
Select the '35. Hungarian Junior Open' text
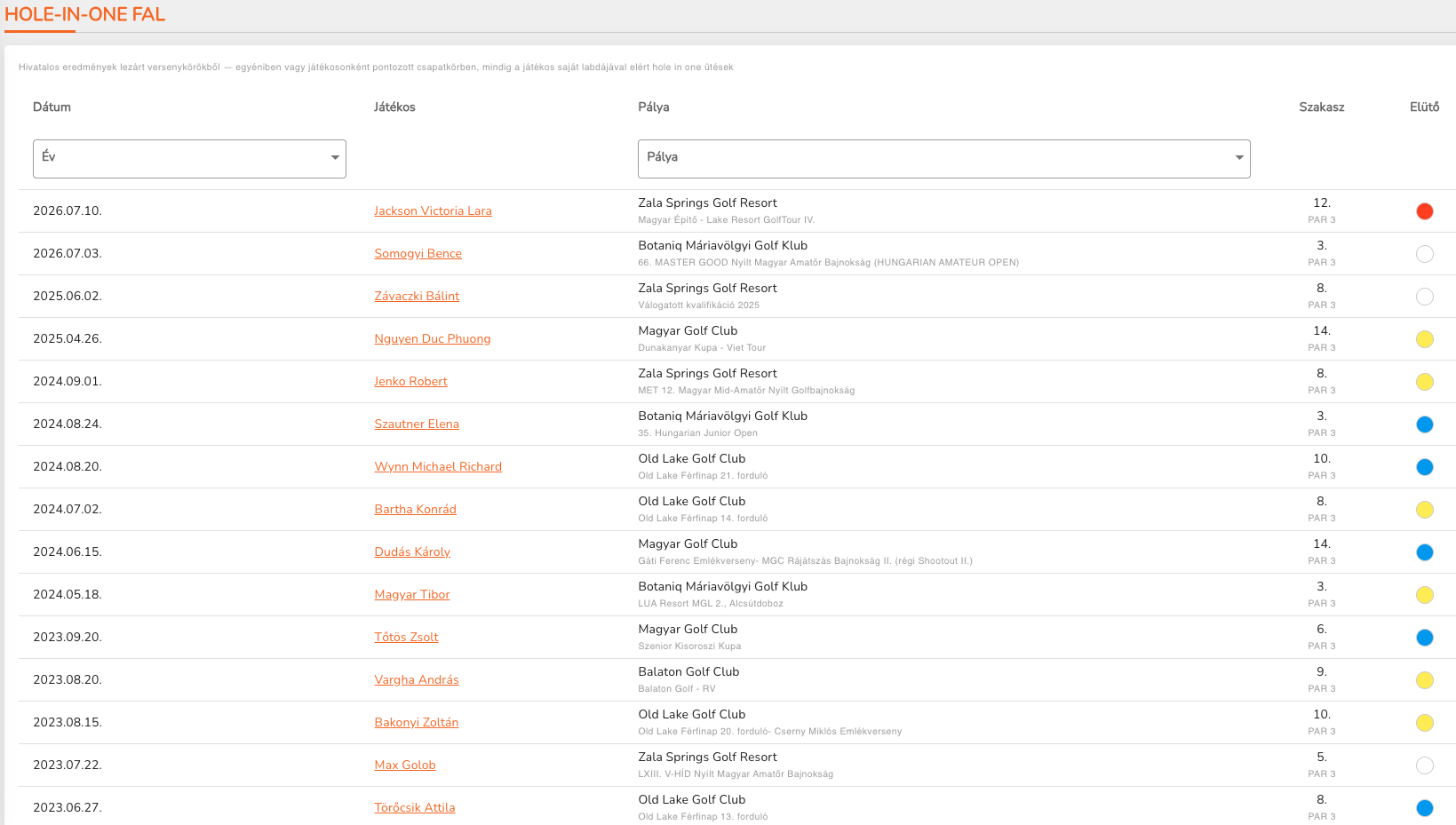697,432
